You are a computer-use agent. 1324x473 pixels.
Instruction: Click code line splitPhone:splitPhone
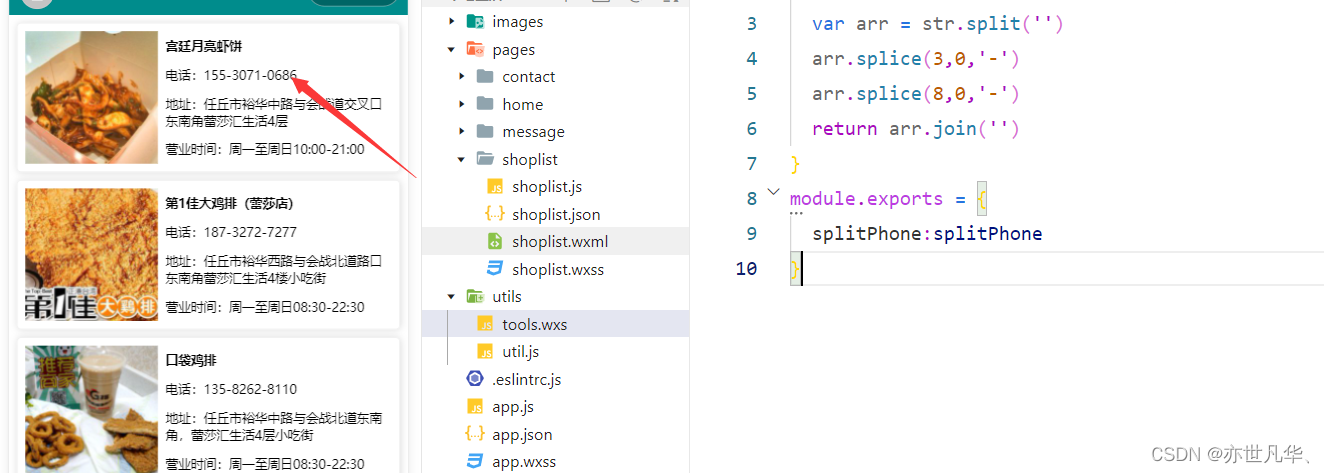(927, 233)
